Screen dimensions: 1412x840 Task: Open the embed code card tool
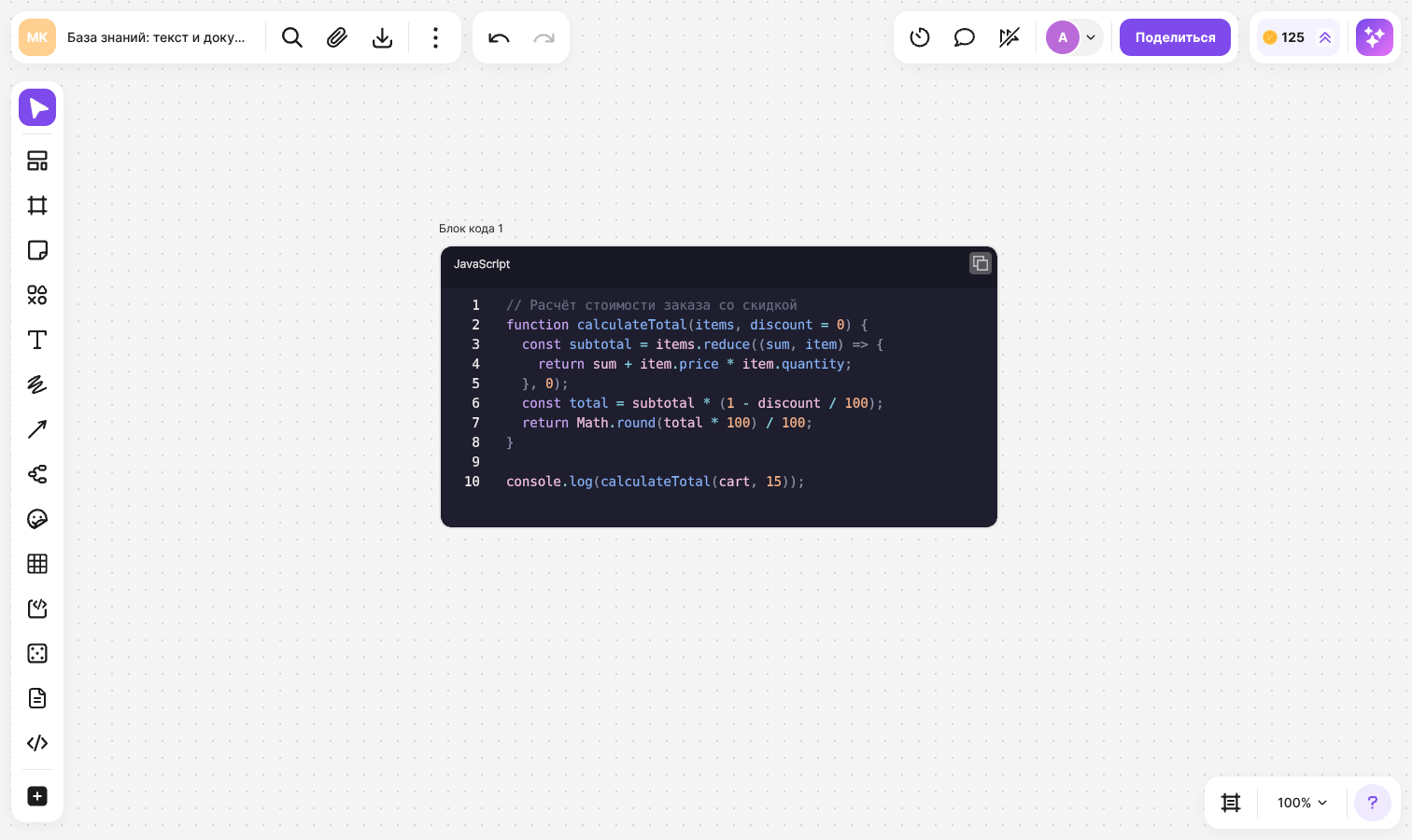[x=37, y=609]
